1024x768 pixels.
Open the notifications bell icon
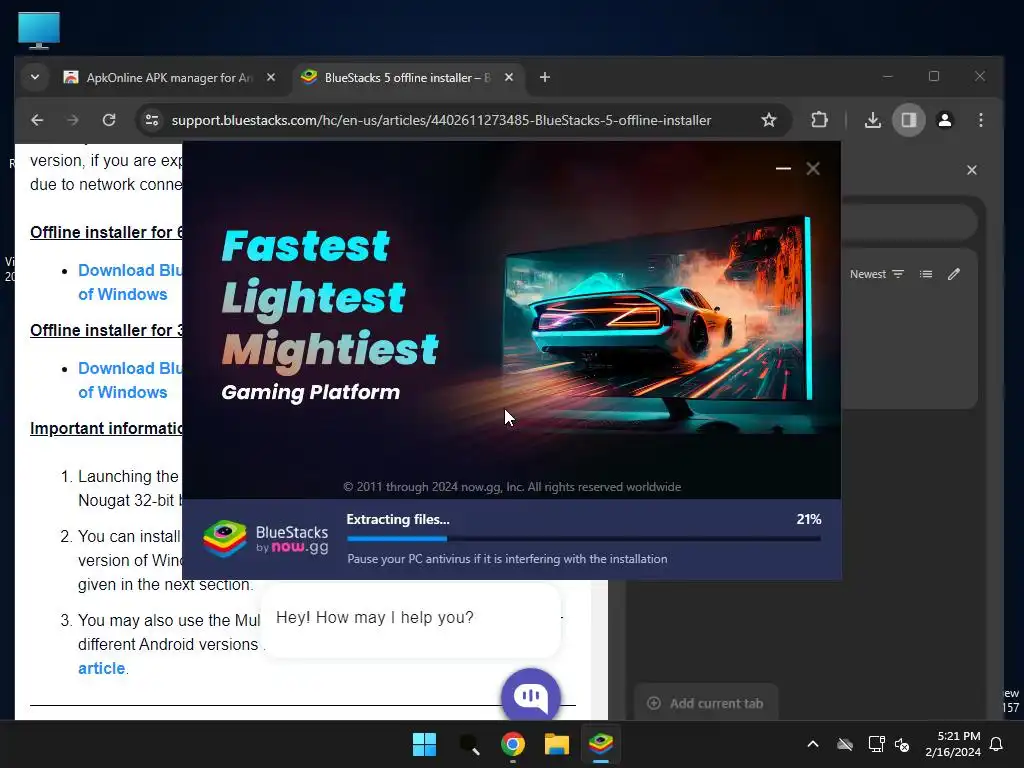click(x=997, y=744)
